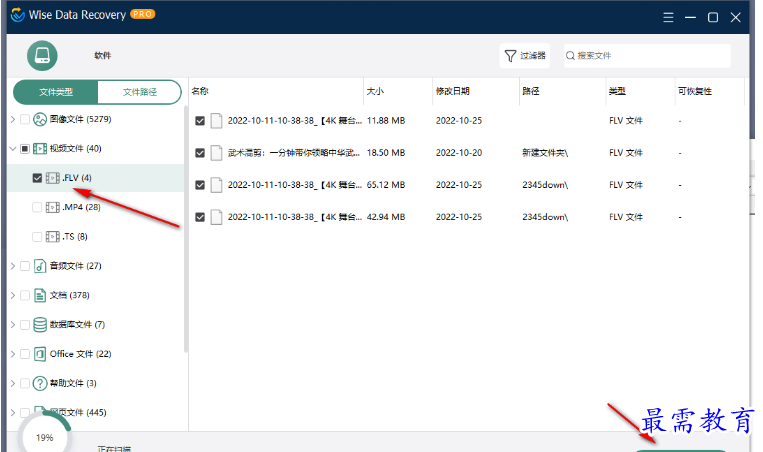This screenshot has width=763, height=452.
Task: Click the Wise Data Recovery logo icon
Action: (18, 15)
